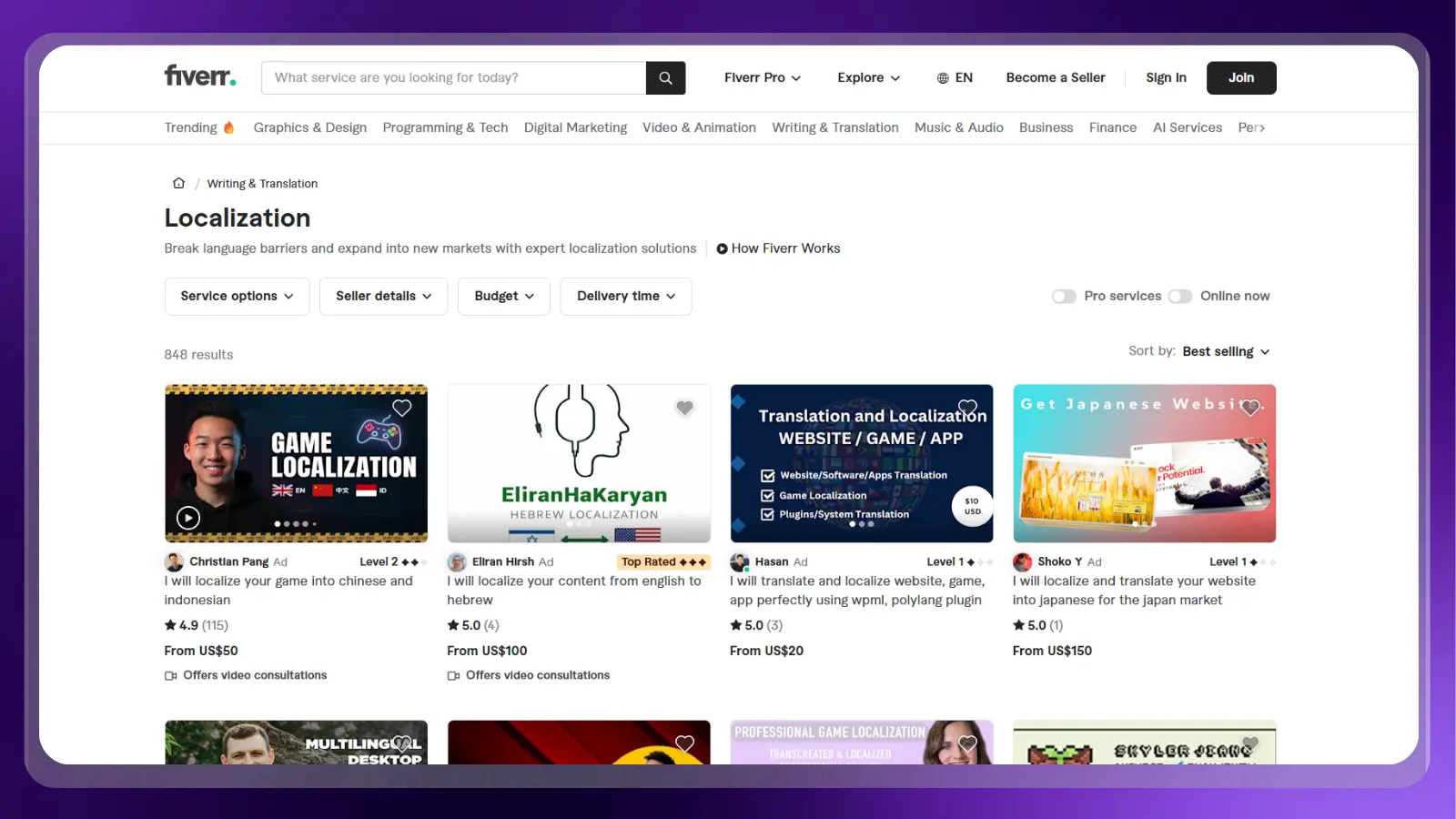Open gig 'translate and localize website, game, app'

856,591
